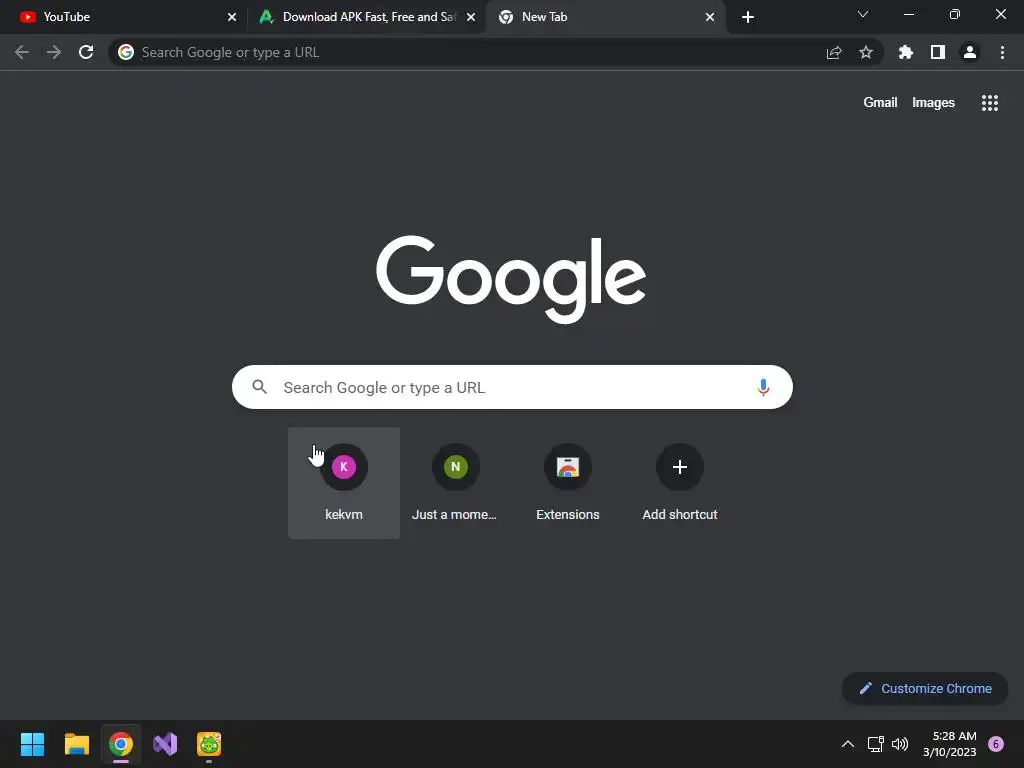1024x768 pixels.
Task: Focus the Google search box
Action: click(512, 387)
